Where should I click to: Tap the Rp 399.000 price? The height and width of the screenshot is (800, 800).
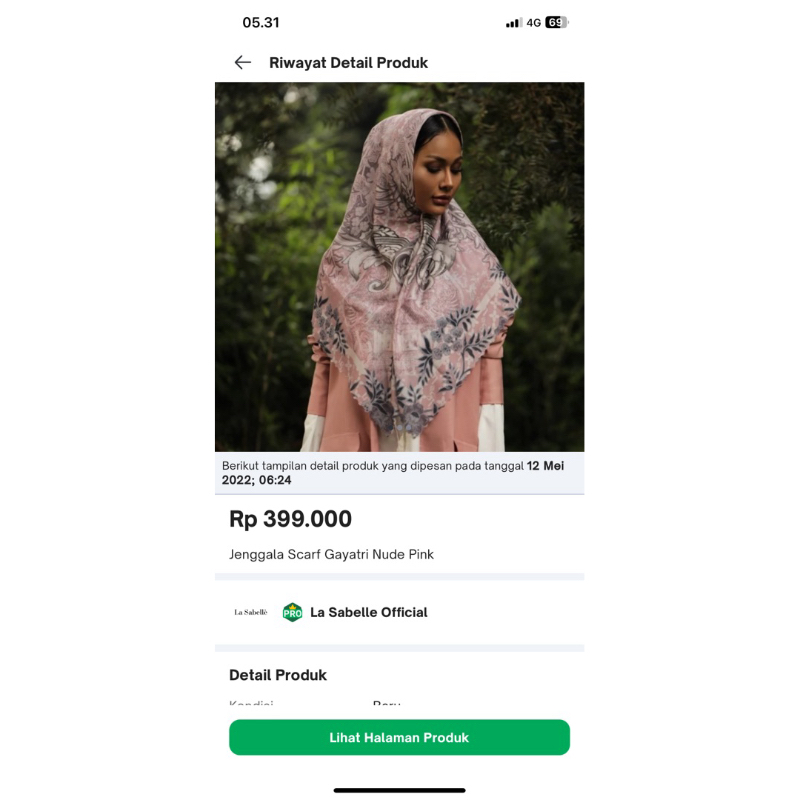[290, 519]
